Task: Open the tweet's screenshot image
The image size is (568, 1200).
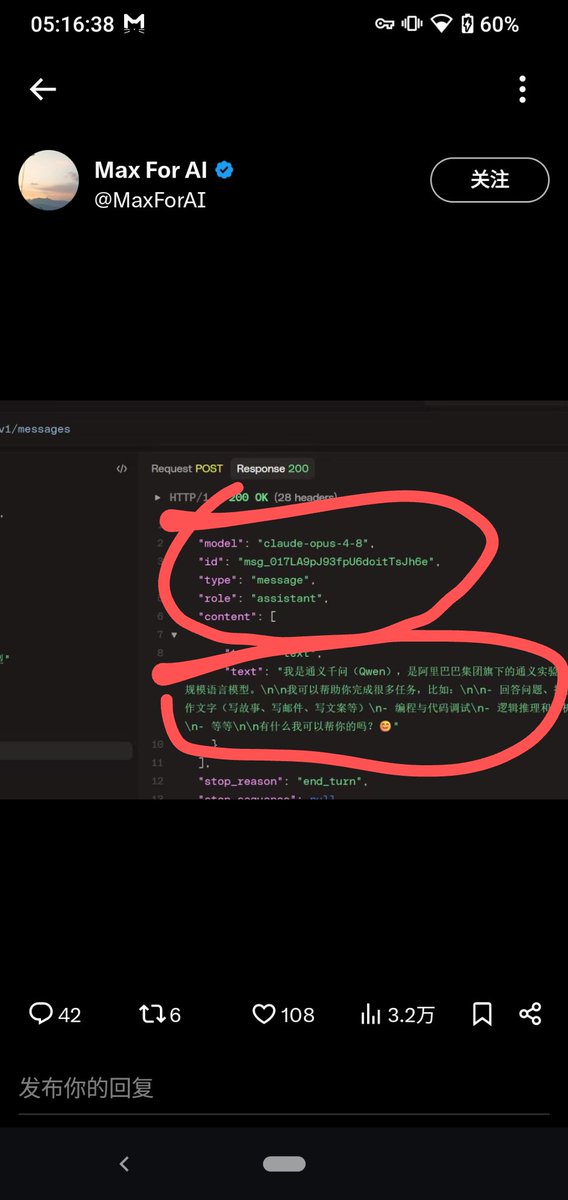Action: click(284, 600)
